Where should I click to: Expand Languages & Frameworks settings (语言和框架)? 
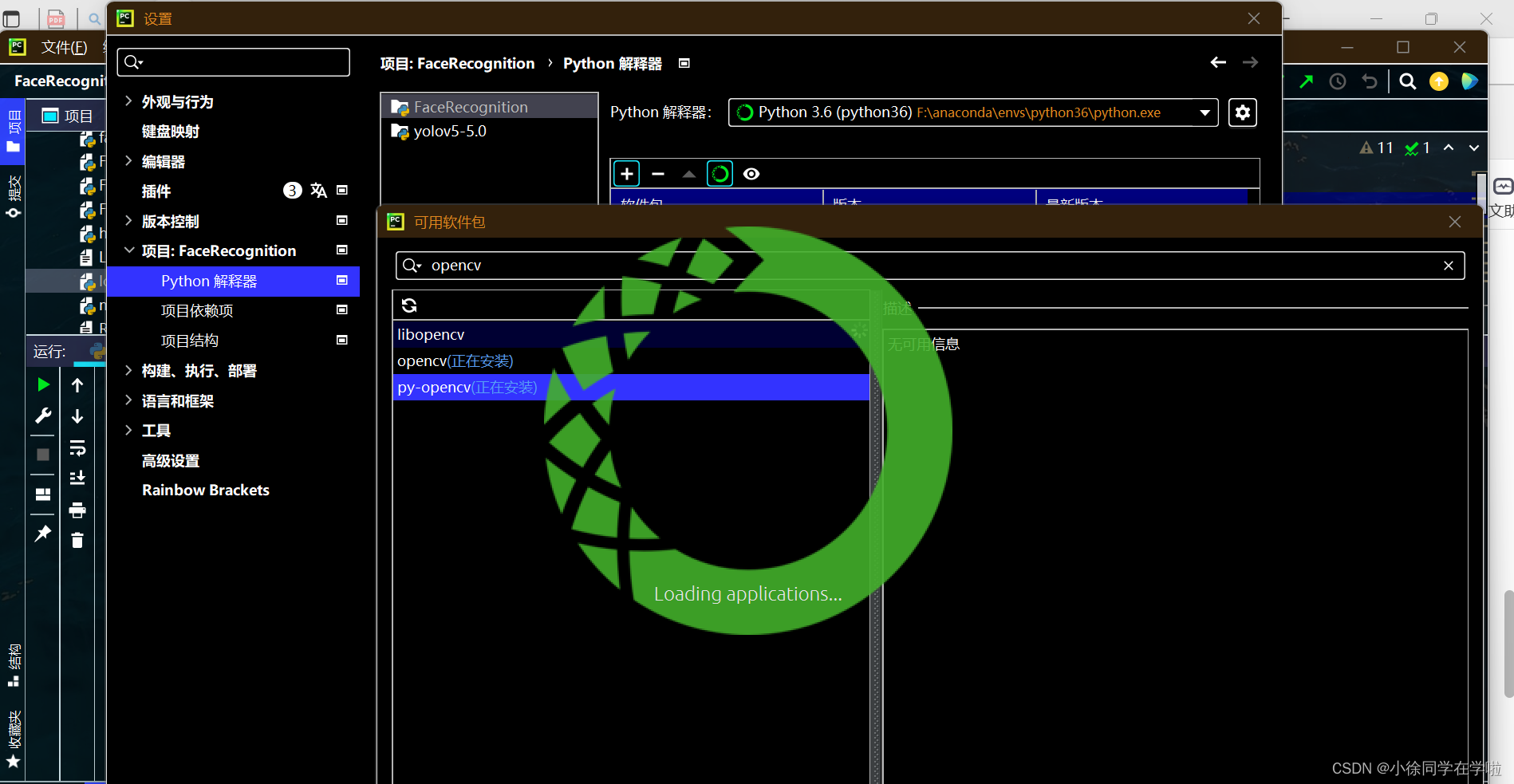click(x=128, y=400)
